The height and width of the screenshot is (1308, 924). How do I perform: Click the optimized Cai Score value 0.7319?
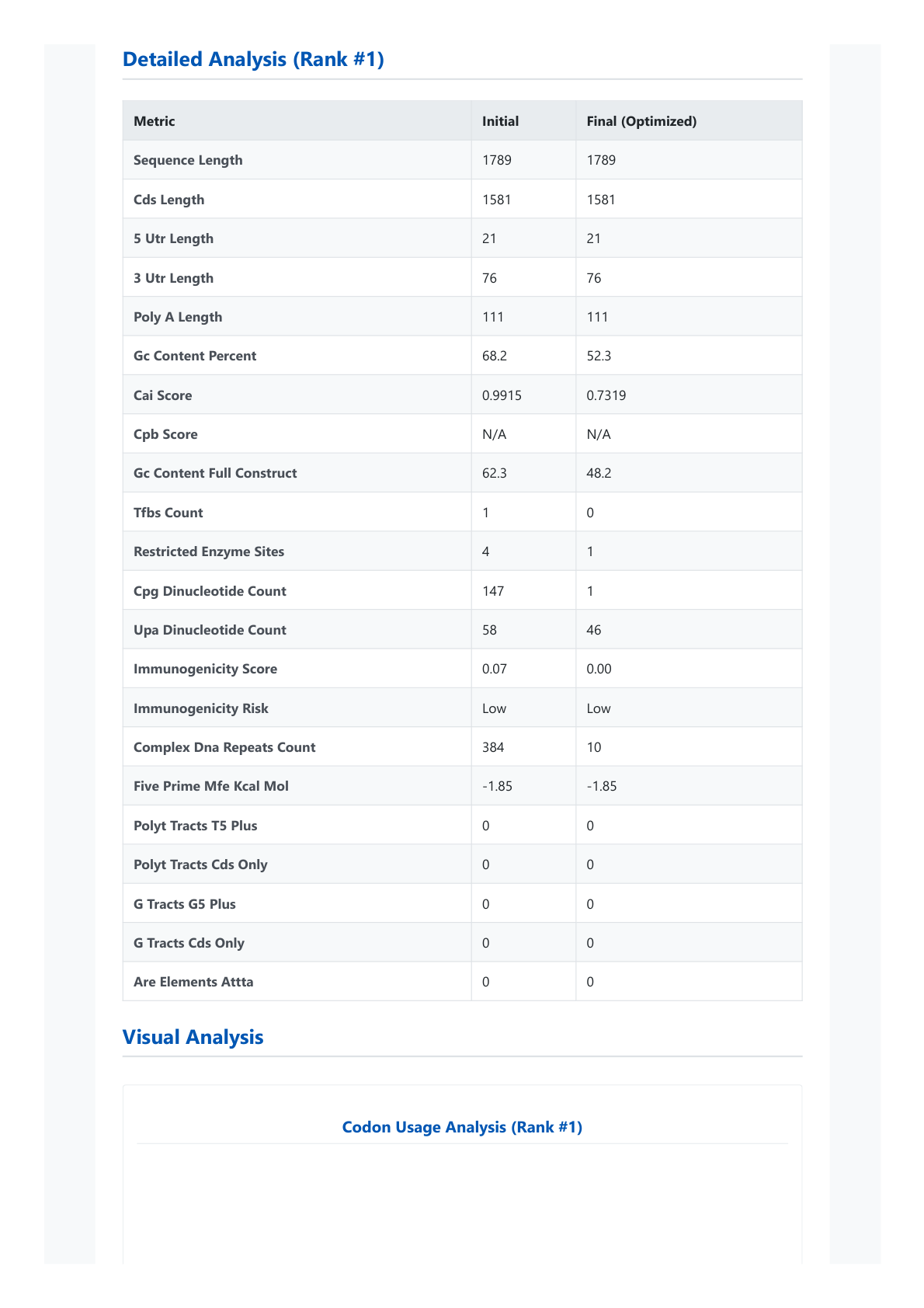pyautogui.click(x=606, y=395)
